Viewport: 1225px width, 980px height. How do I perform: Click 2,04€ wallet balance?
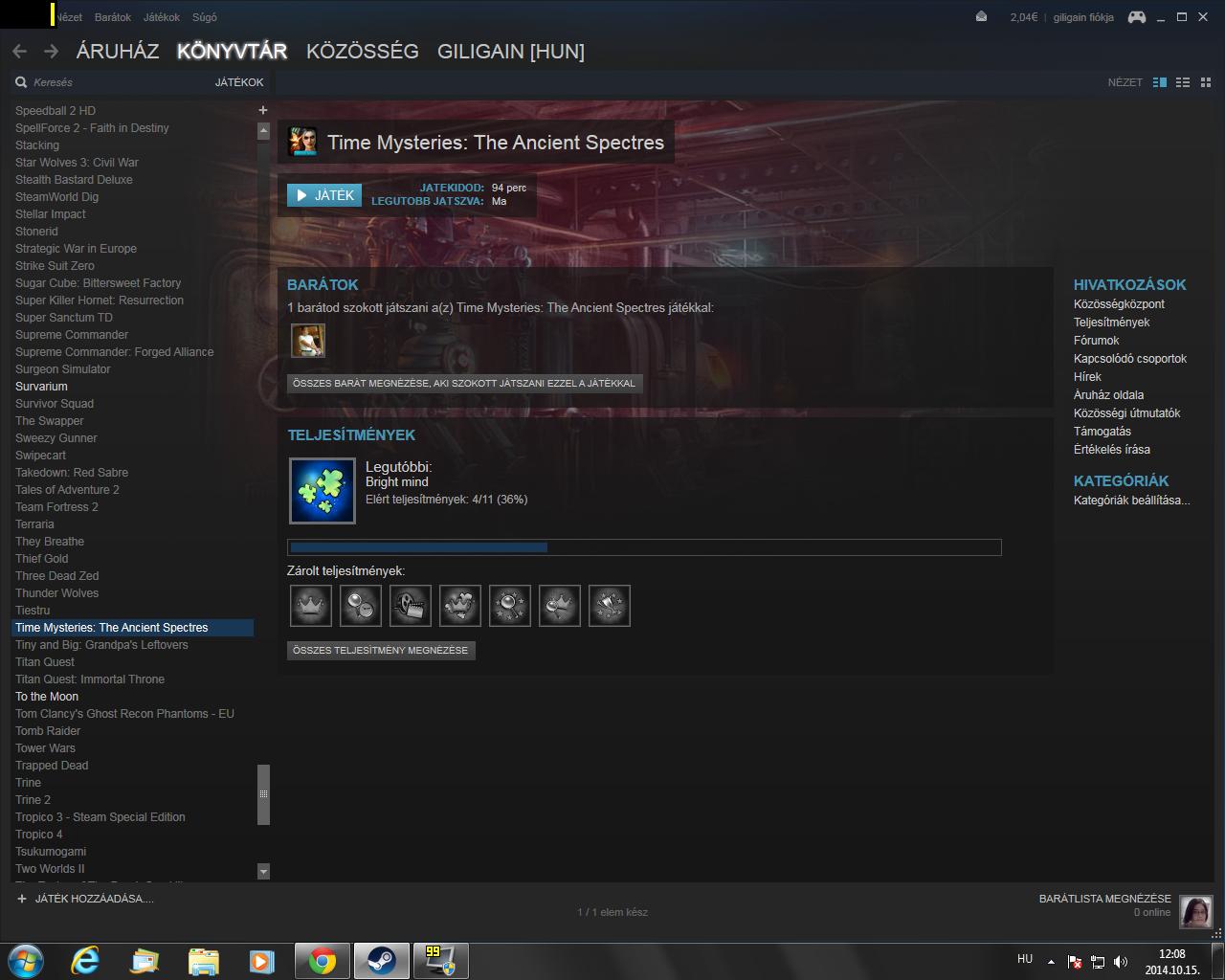[x=1024, y=17]
